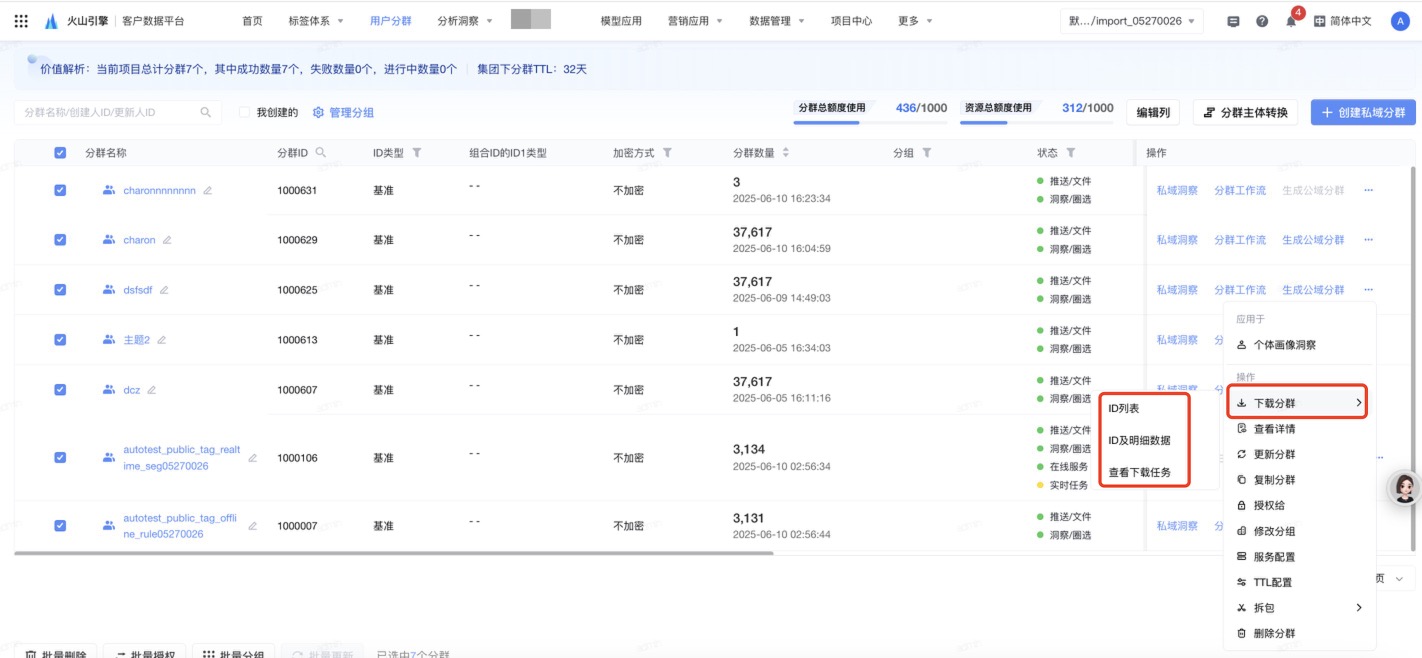The height and width of the screenshot is (658, 1422).
Task: Expand the 拆包 submenu
Action: 1298,608
